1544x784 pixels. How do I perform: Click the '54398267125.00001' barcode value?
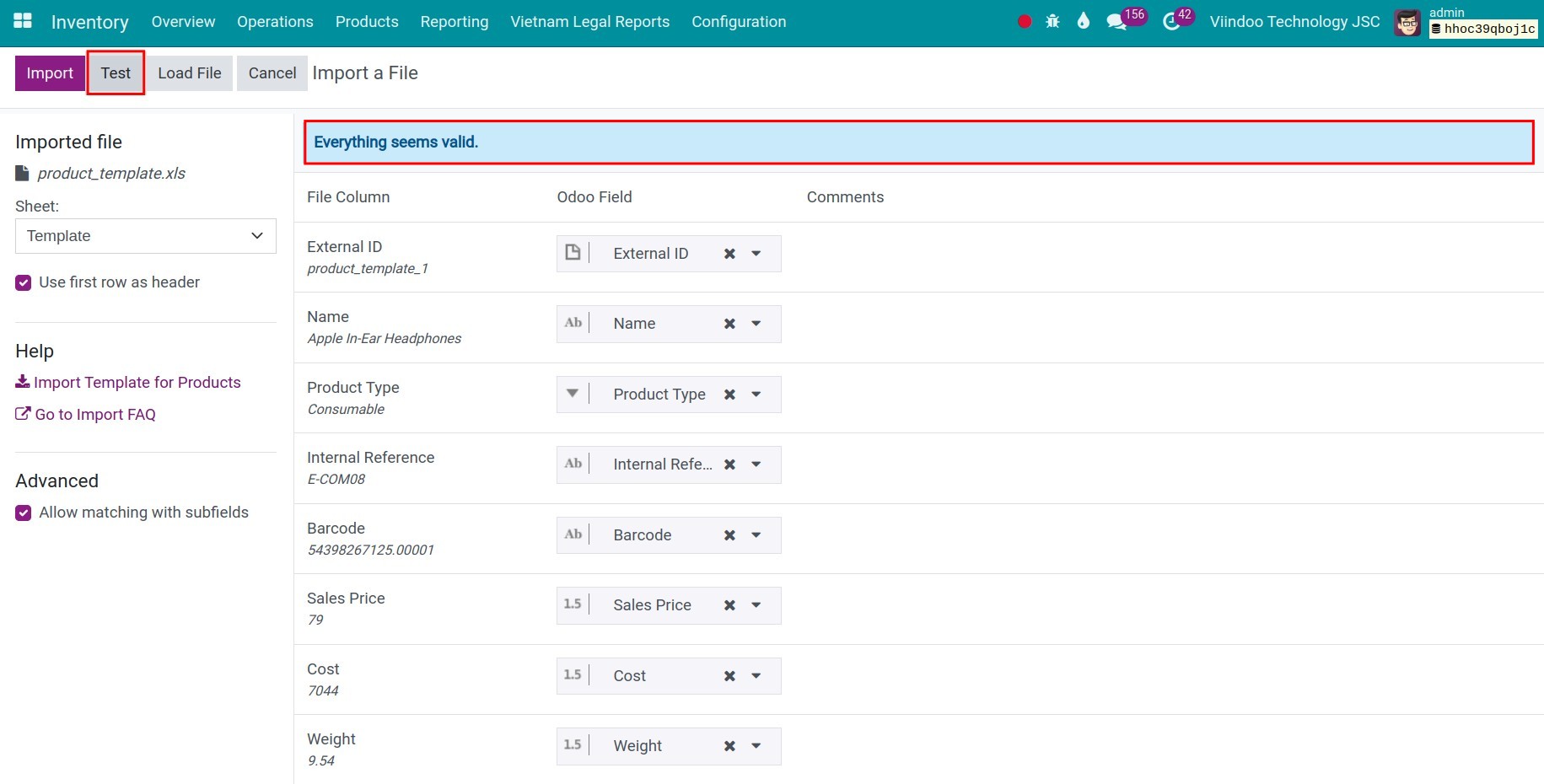(x=371, y=550)
